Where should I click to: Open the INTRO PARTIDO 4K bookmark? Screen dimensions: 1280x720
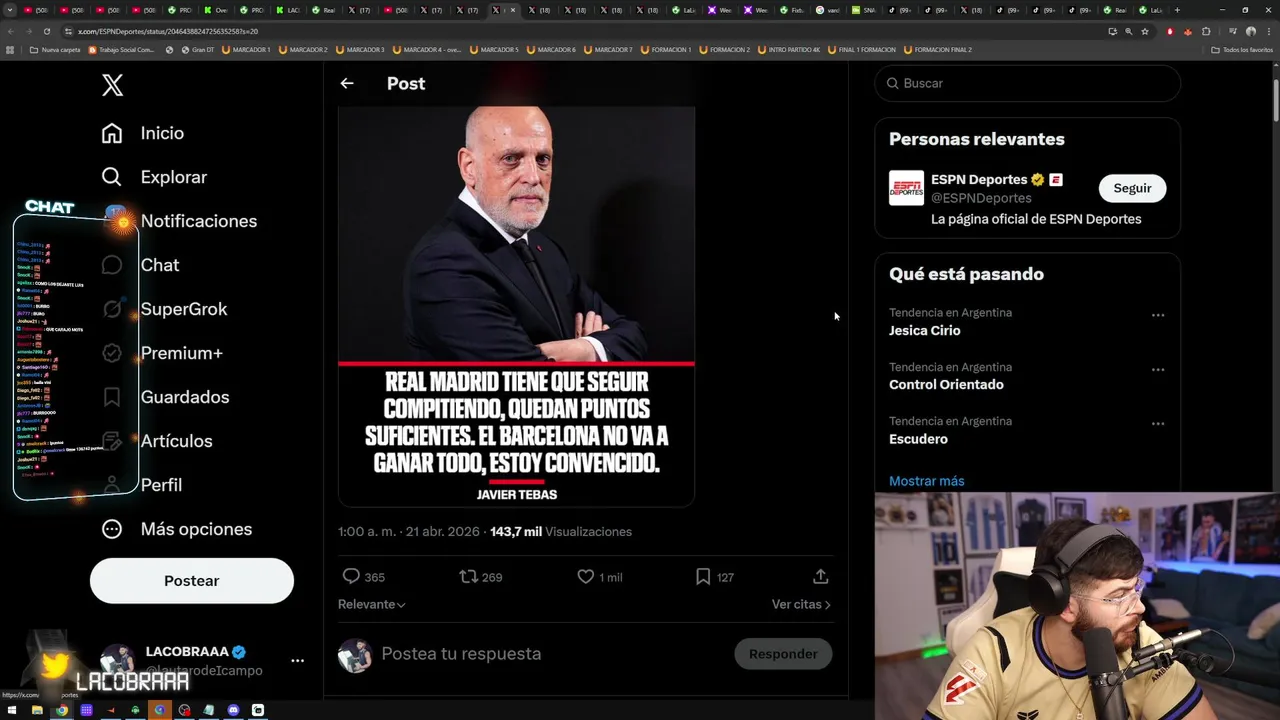tap(788, 49)
